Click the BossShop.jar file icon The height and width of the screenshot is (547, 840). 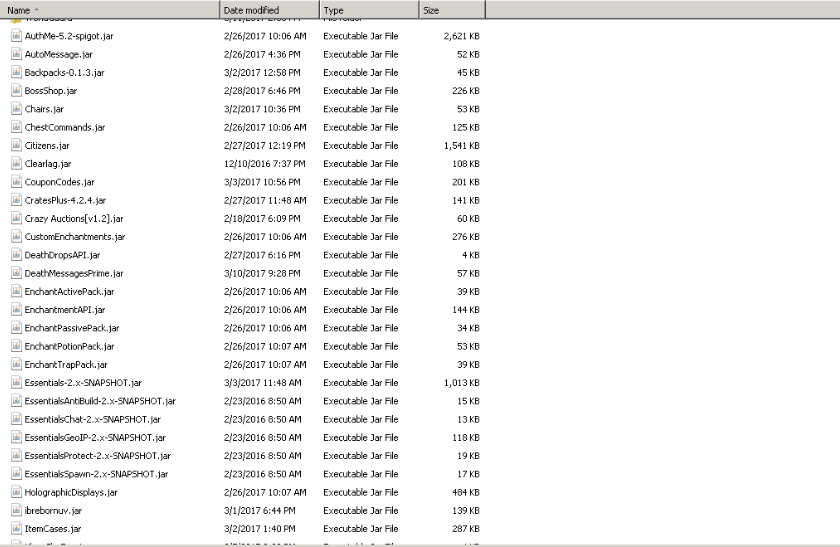pos(17,91)
